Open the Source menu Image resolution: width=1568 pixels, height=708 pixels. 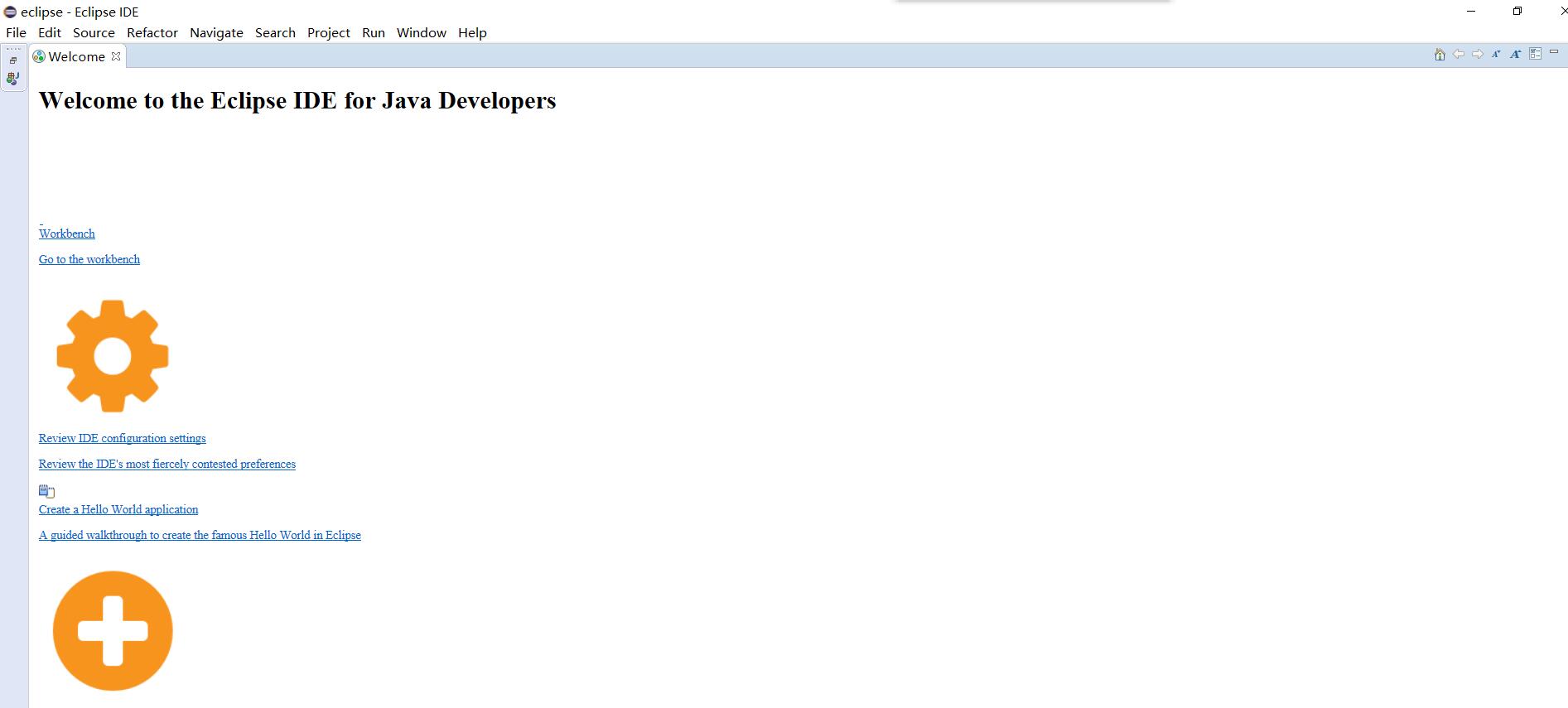(94, 32)
